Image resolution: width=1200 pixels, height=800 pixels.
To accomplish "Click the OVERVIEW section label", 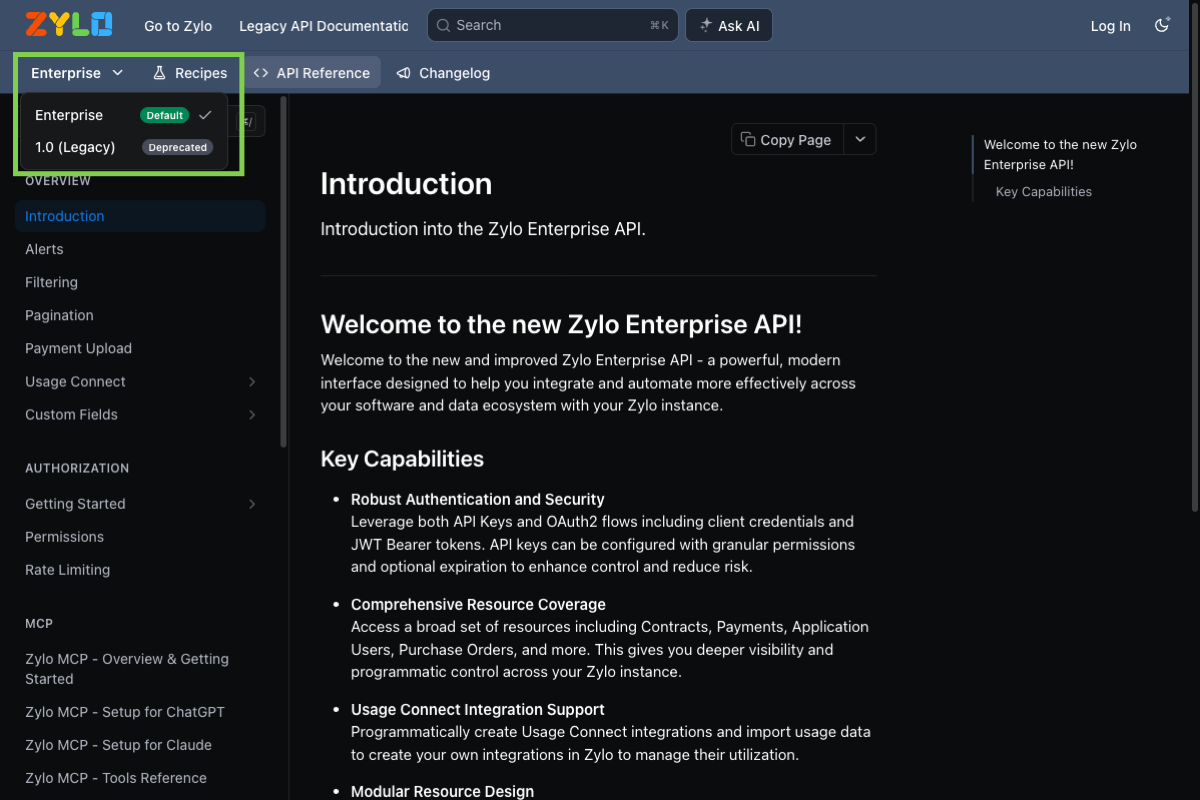I will tap(58, 181).
